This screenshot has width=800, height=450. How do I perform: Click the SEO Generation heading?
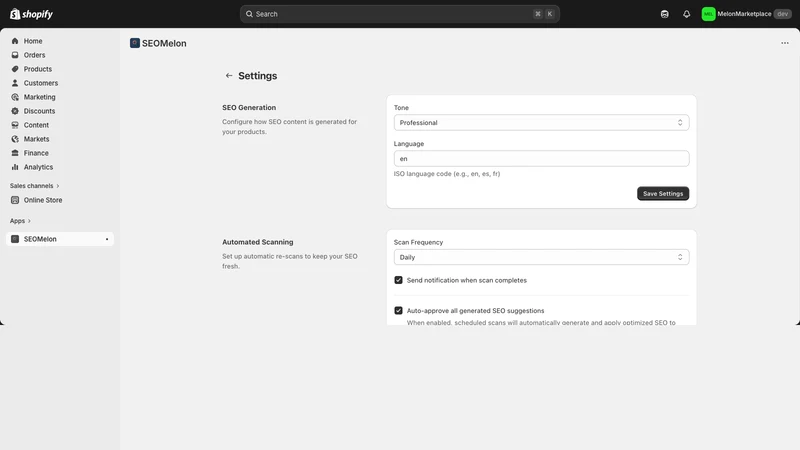[249, 108]
